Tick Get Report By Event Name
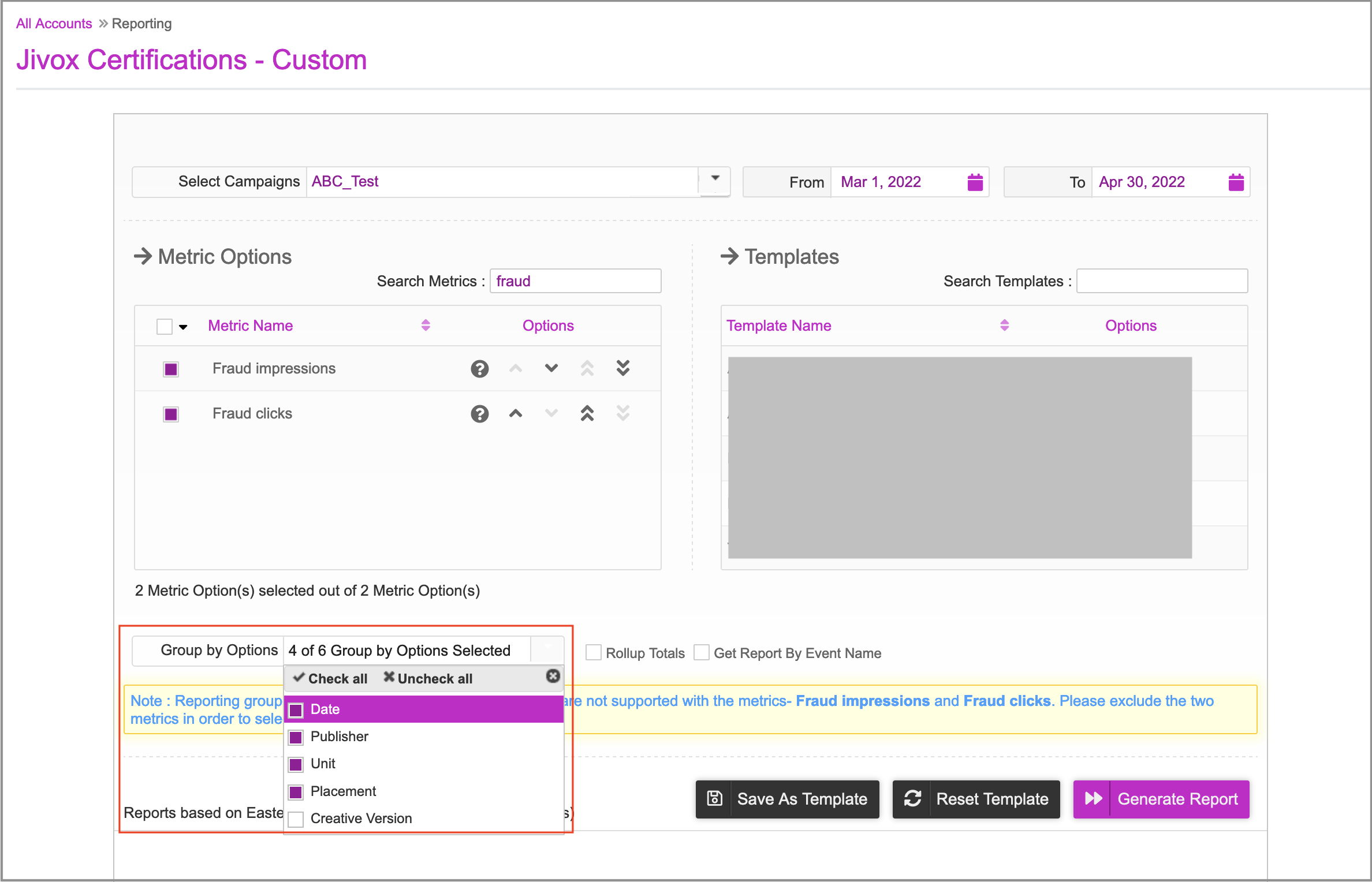 (701, 652)
